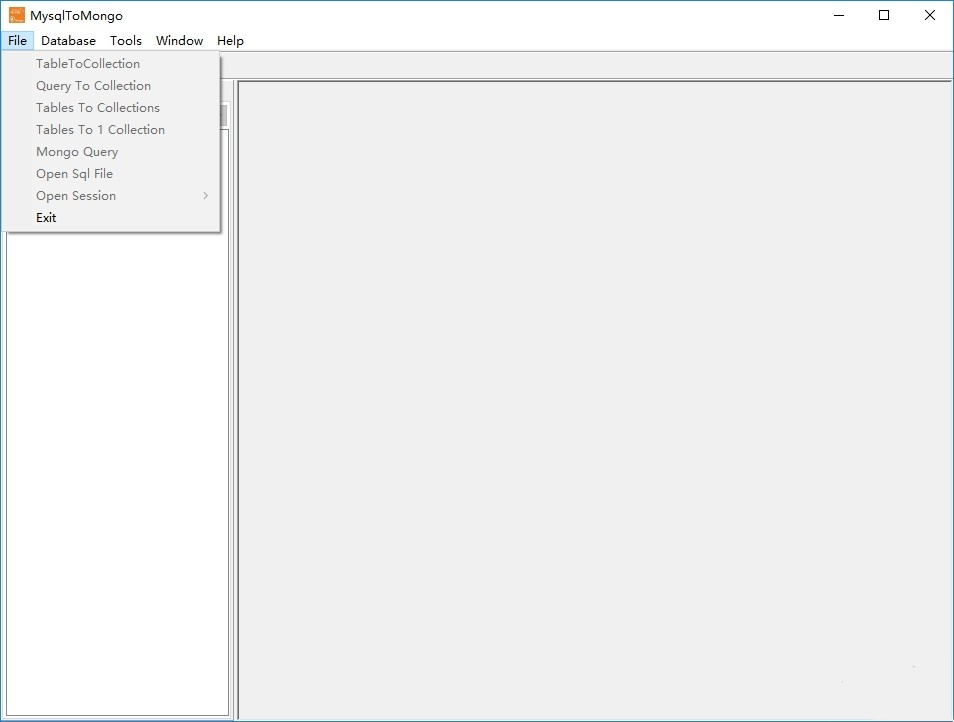Viewport: 954px width, 722px height.
Task: Maximize the MysqlToMongo window
Action: 884,15
